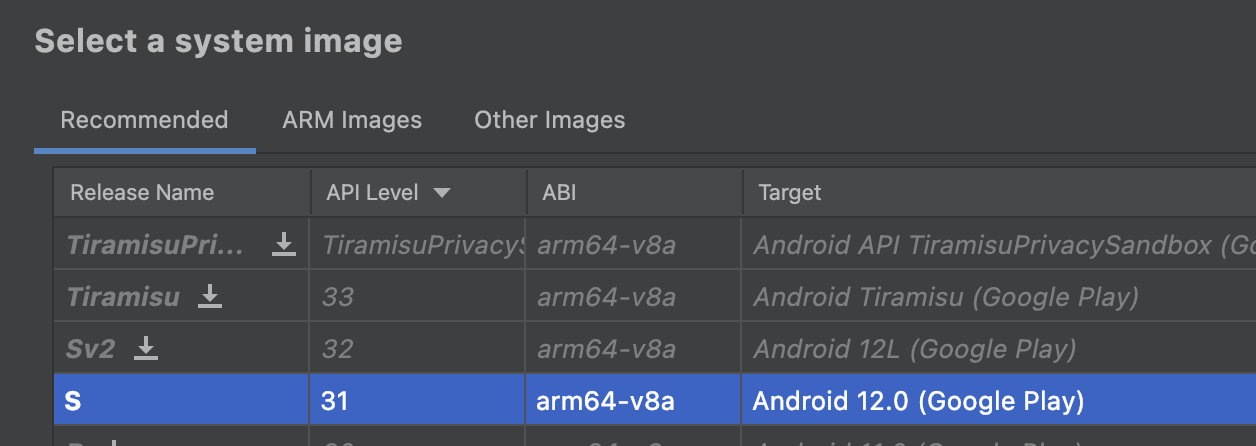Sort by Release Name column header
The height and width of the screenshot is (446, 1256).
(182, 193)
